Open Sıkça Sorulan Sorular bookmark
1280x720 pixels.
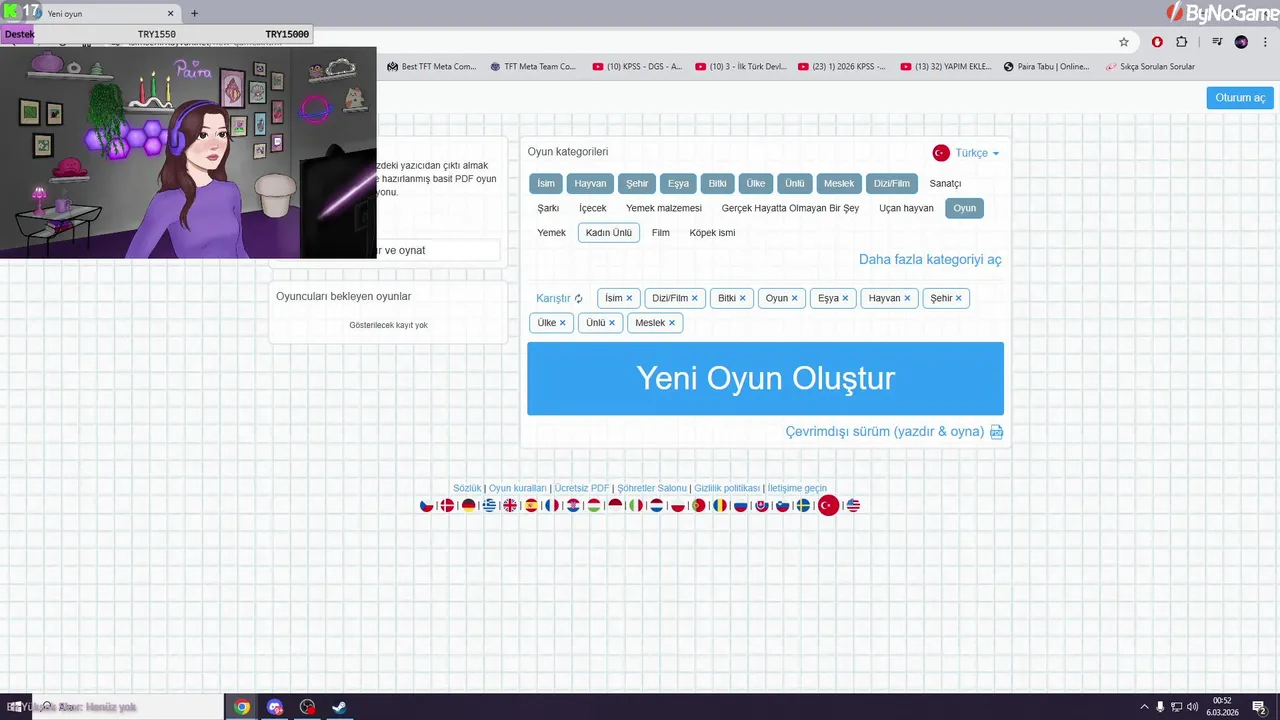pos(1150,67)
